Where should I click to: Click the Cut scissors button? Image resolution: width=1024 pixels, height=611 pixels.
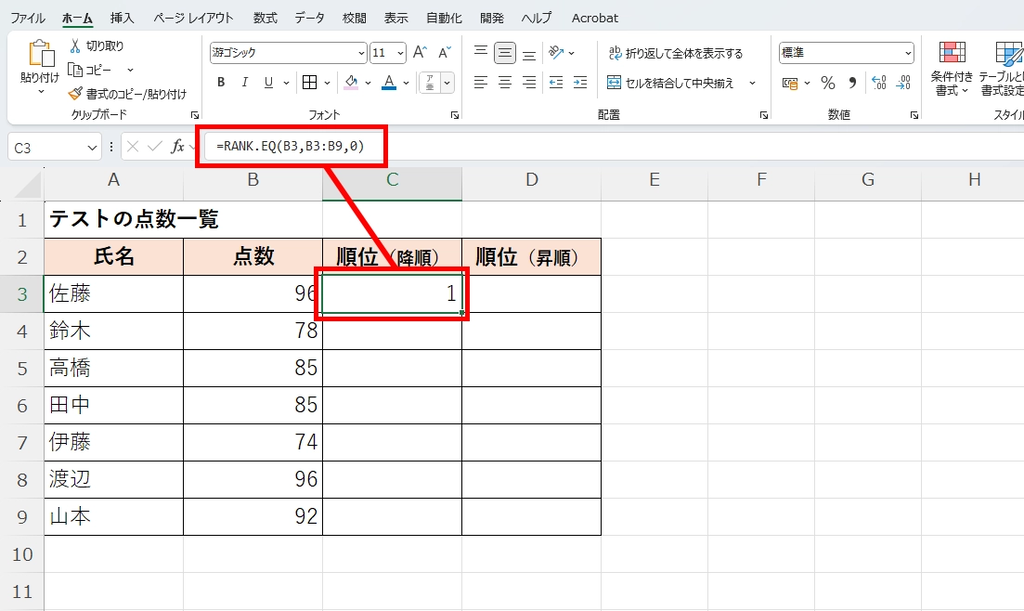click(96, 46)
